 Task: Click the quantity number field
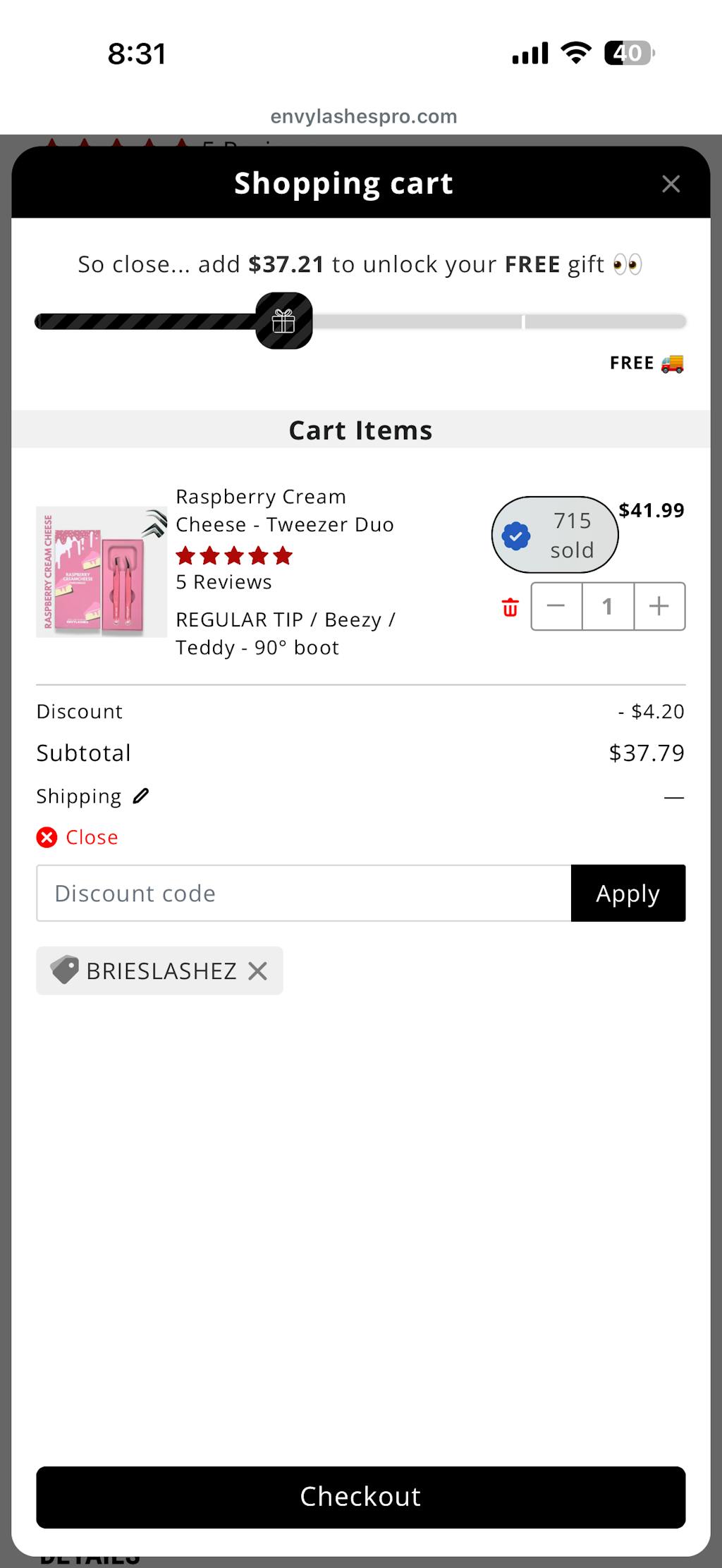pyautogui.click(x=607, y=606)
